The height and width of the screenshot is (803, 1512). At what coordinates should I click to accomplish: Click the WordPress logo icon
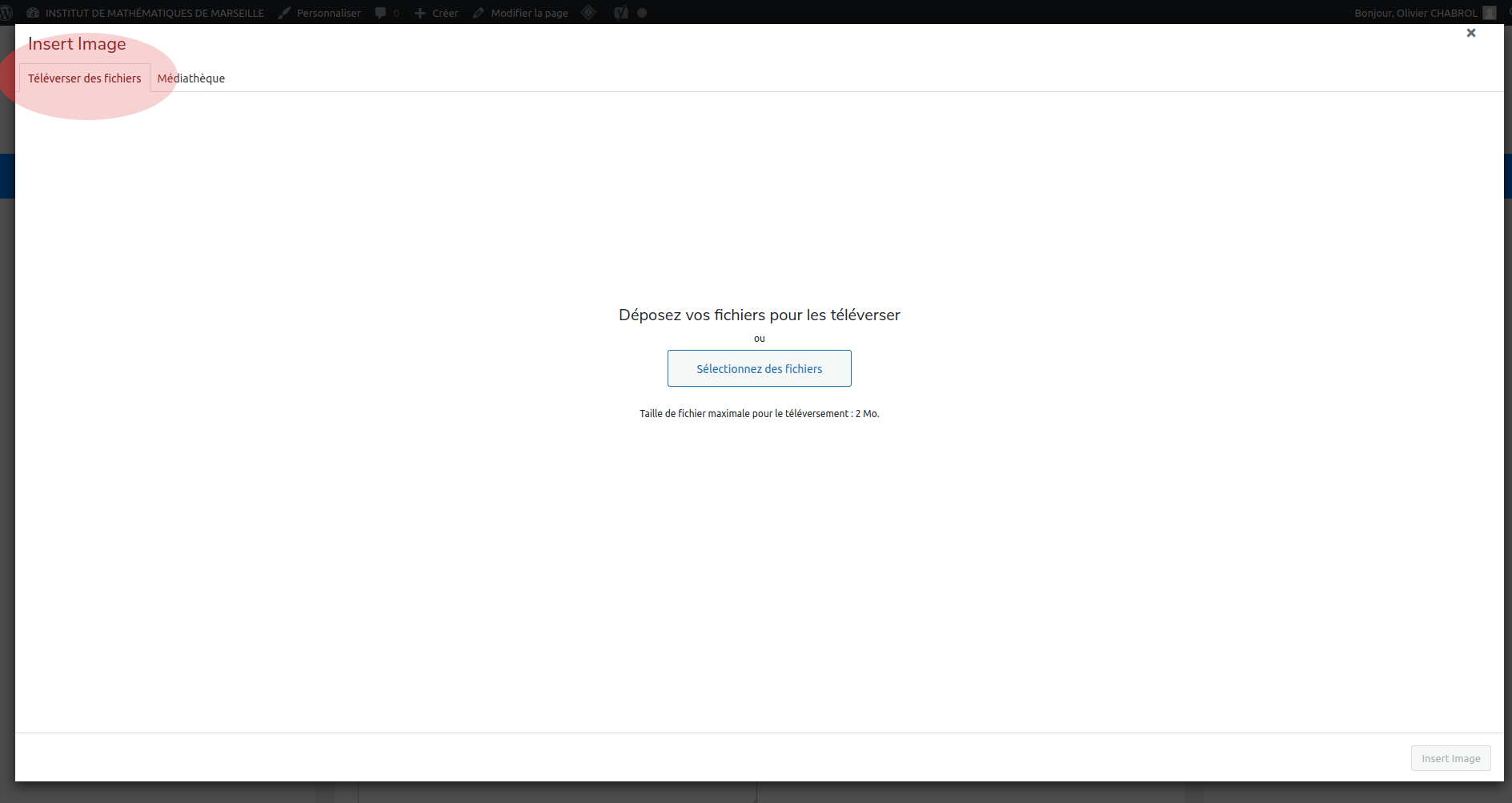pyautogui.click(x=6, y=13)
